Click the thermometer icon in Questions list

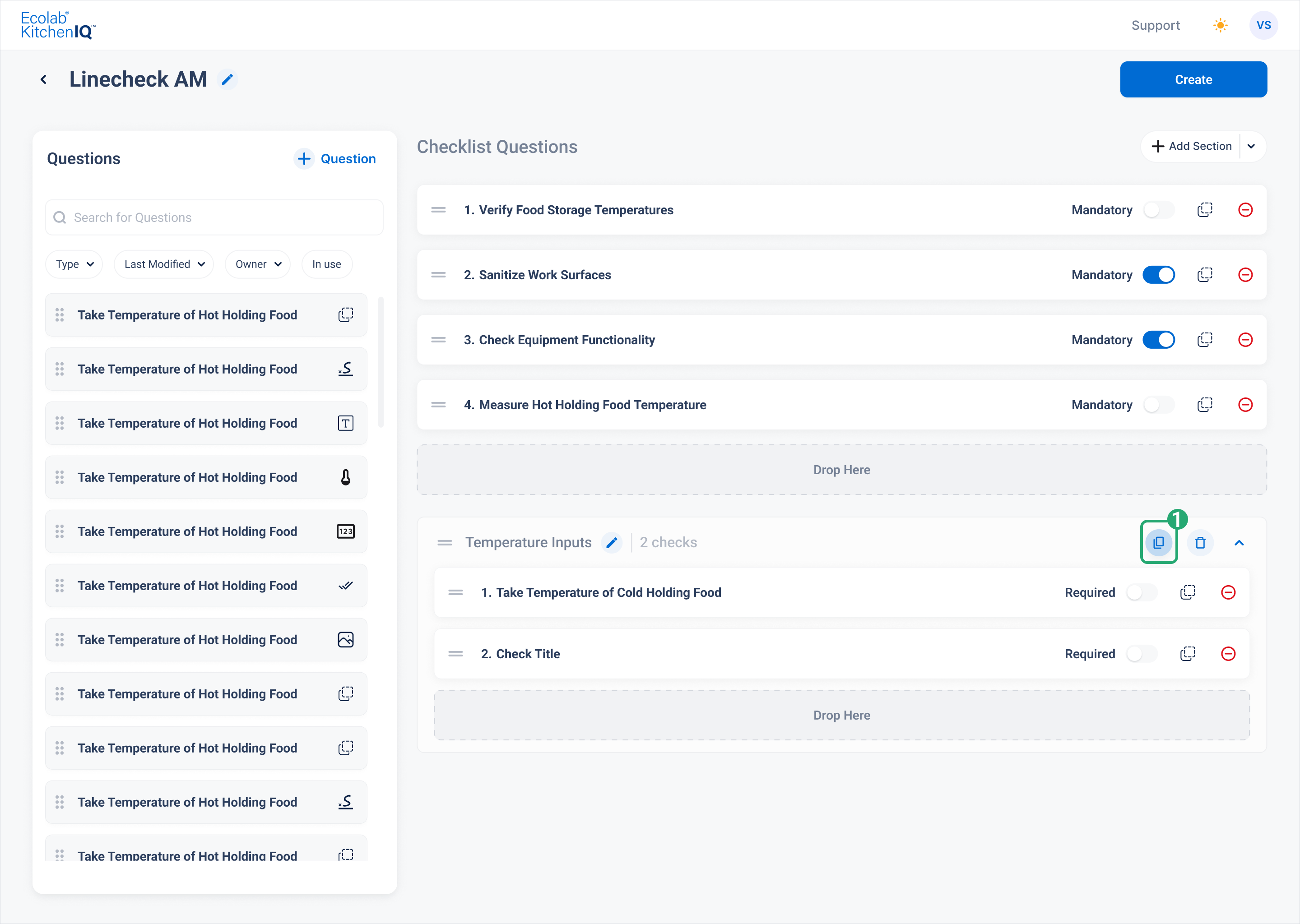coord(345,477)
